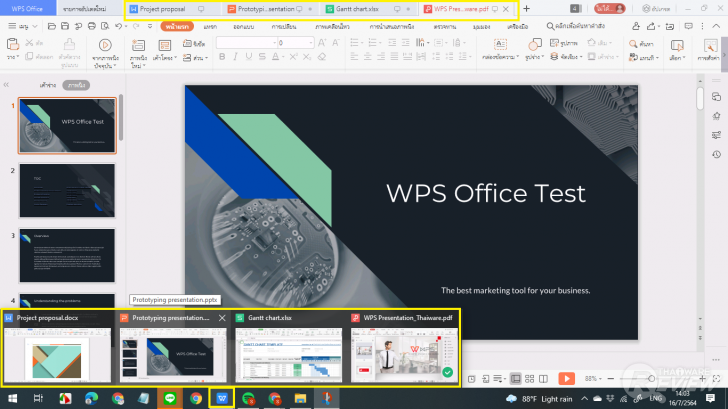Click the zoom in plus button

tap(702, 379)
